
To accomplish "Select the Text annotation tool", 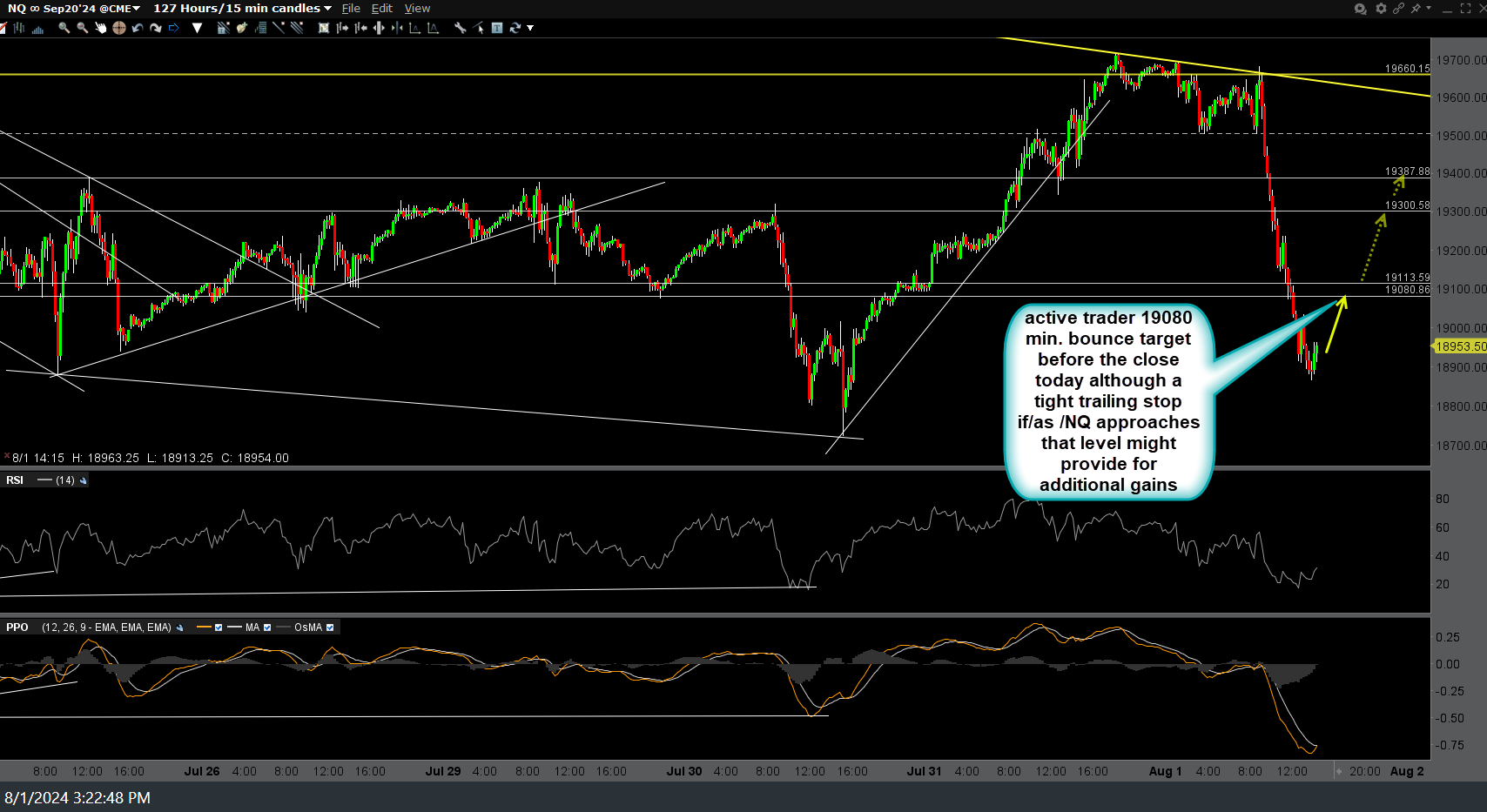I will point(497,28).
